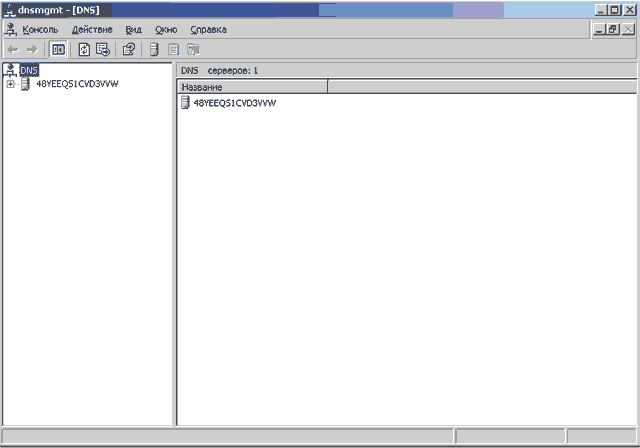Go back with the left arrow toolbar button
Viewport: 640px width, 448px height.
(13, 50)
